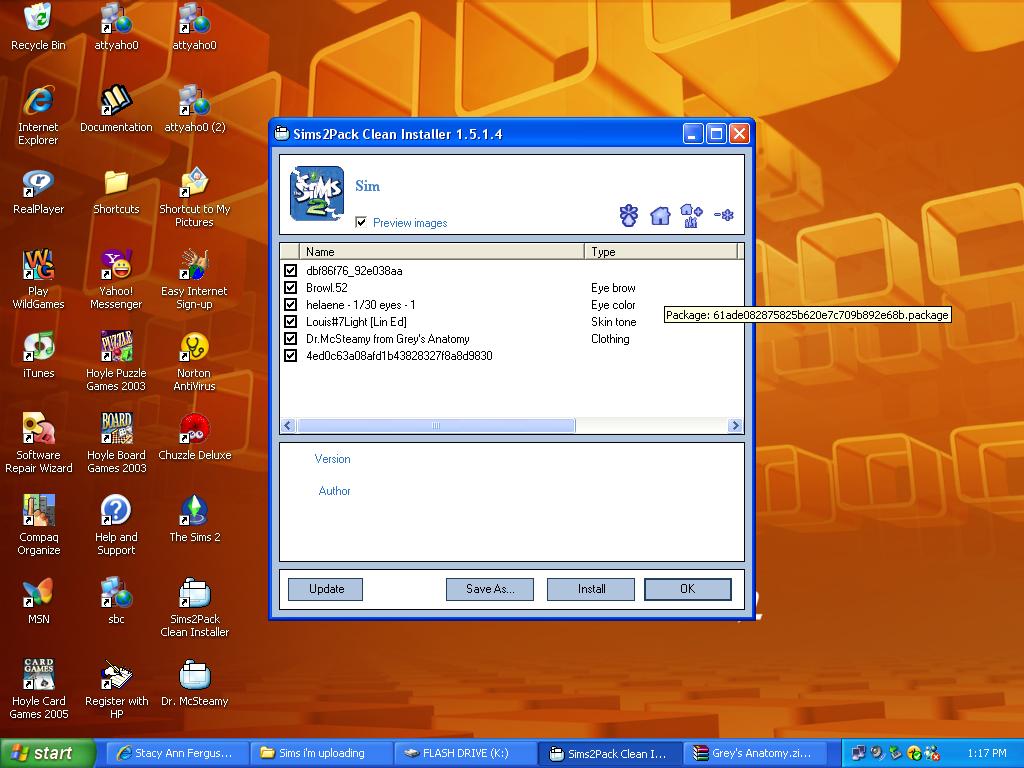Click the paw print icon in installer
This screenshot has width=1024, height=768.
tap(628, 215)
